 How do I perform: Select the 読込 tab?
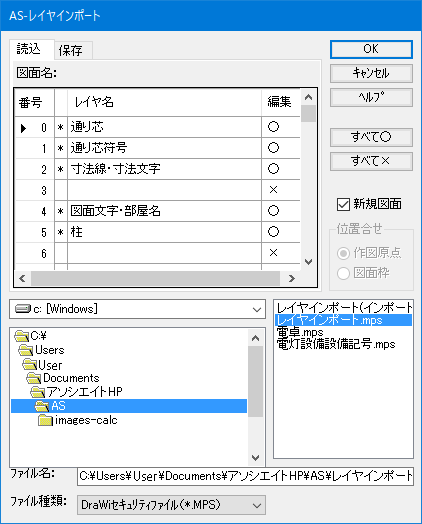click(29, 49)
